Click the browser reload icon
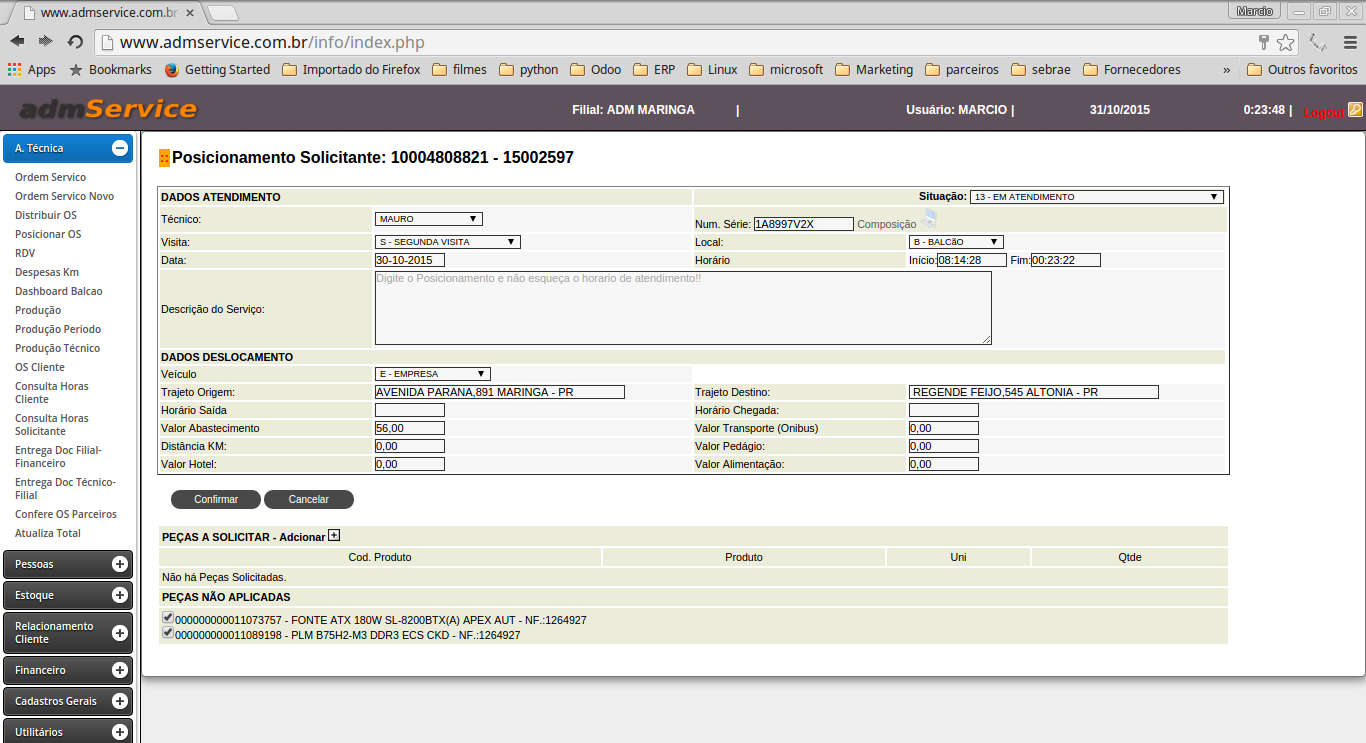The width and height of the screenshot is (1366, 743). pos(75,42)
